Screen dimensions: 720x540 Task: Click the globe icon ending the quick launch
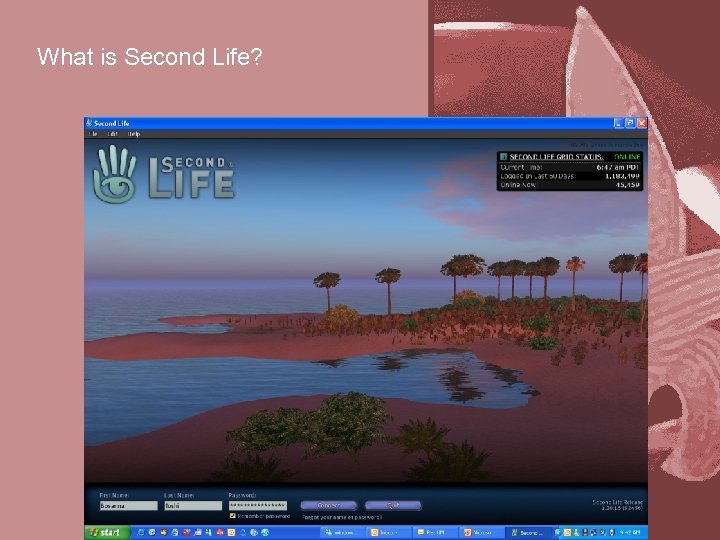pyautogui.click(x=265, y=532)
